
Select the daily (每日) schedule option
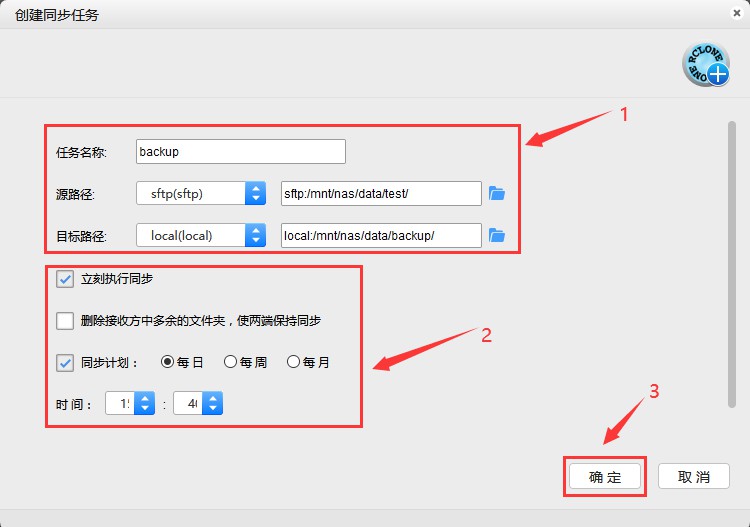click(168, 362)
